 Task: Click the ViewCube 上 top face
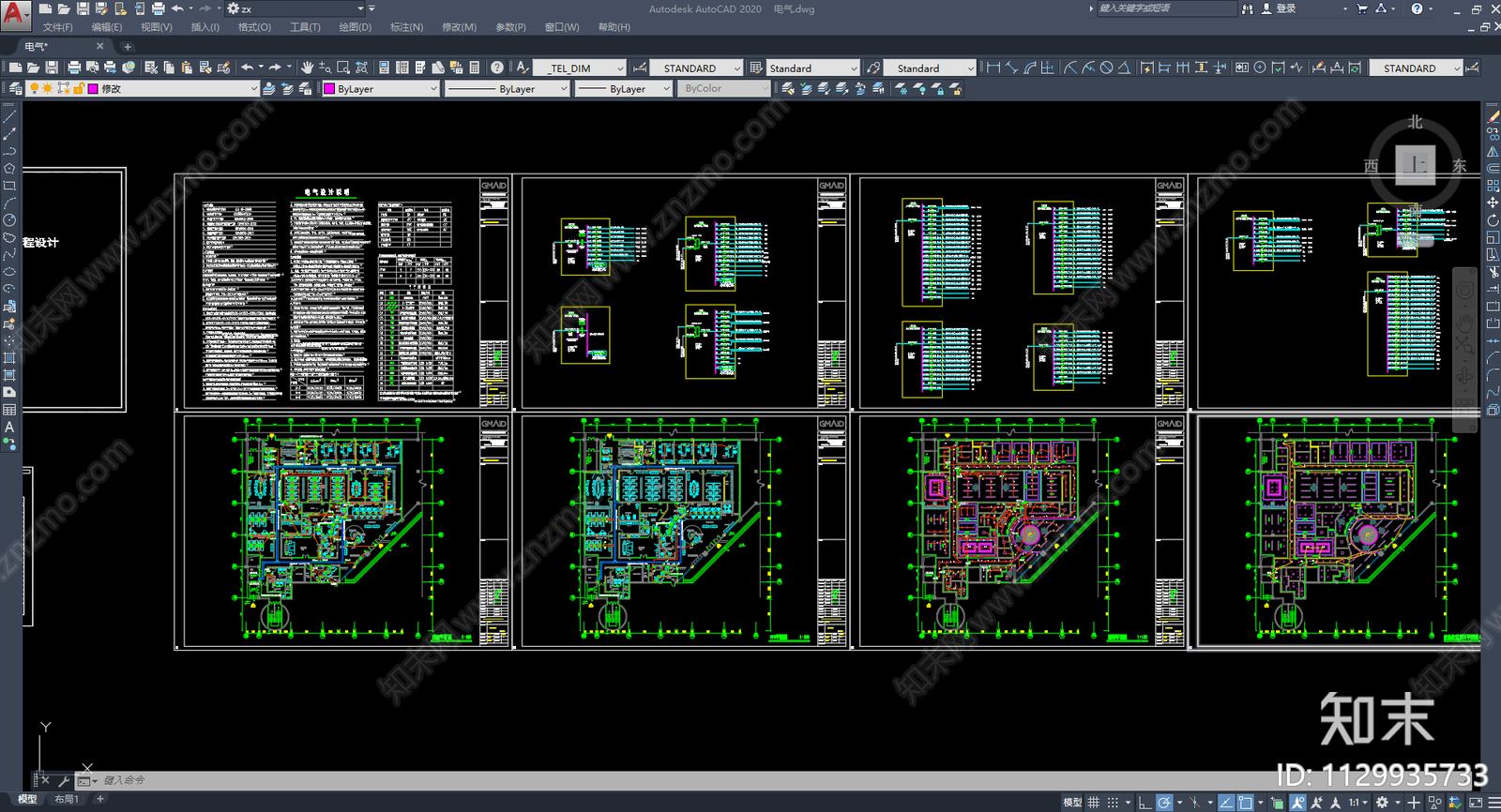point(1416,166)
